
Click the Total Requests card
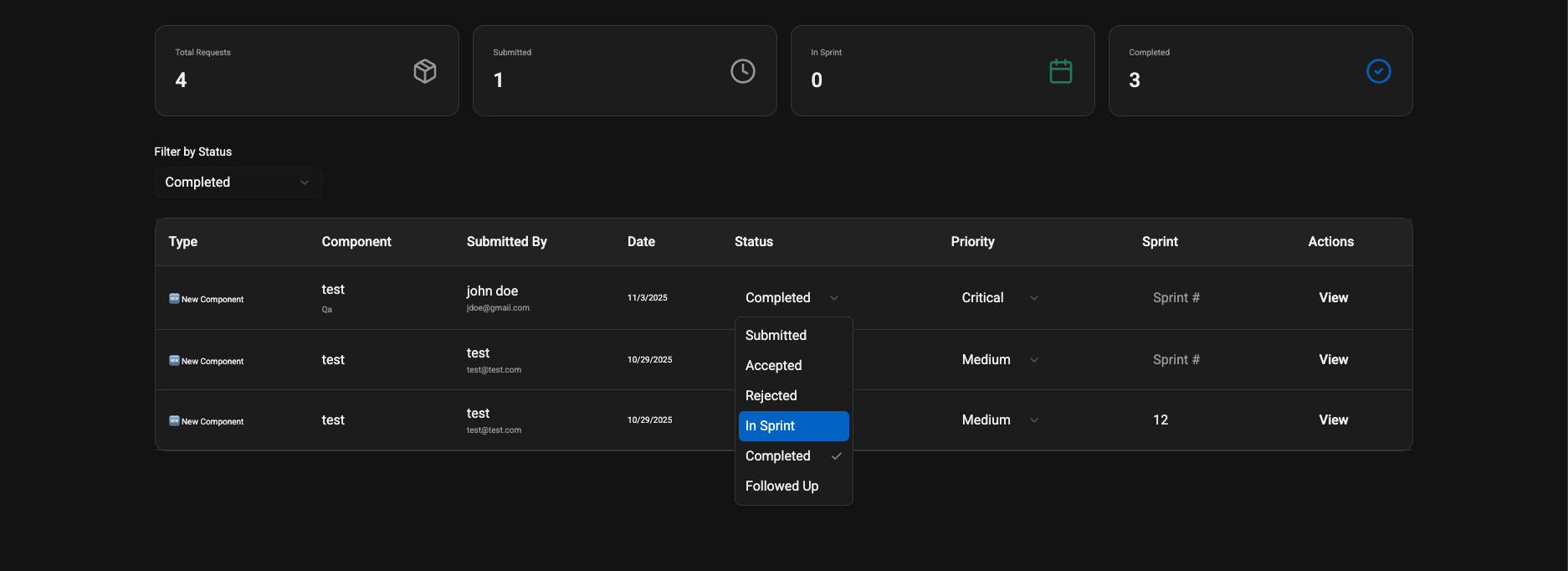click(x=307, y=71)
